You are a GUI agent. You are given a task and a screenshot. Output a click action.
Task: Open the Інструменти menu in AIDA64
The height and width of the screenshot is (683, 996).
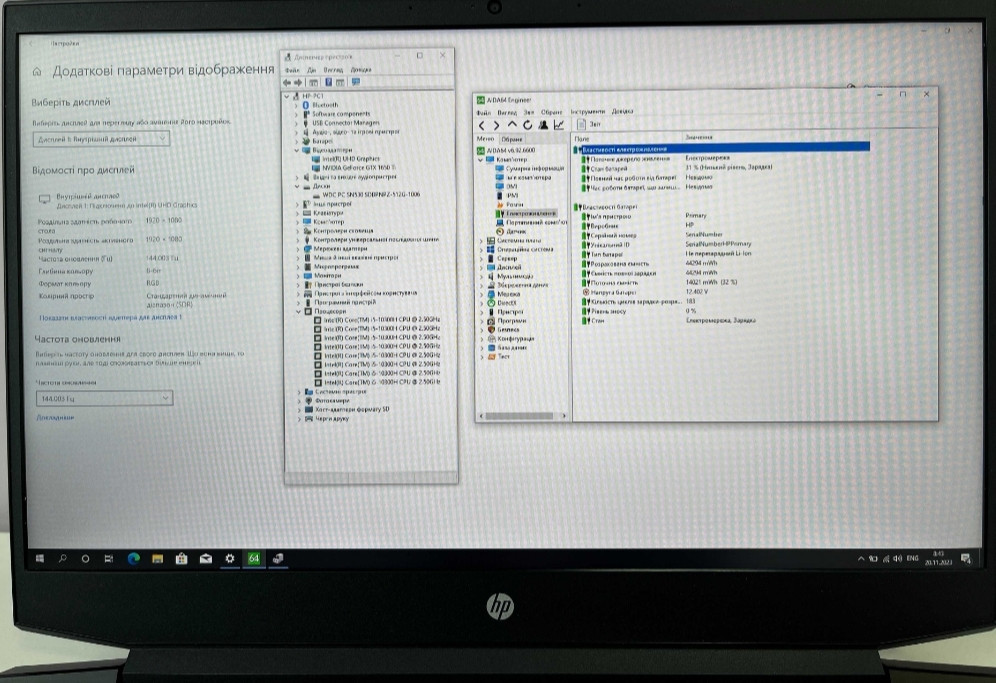click(588, 112)
